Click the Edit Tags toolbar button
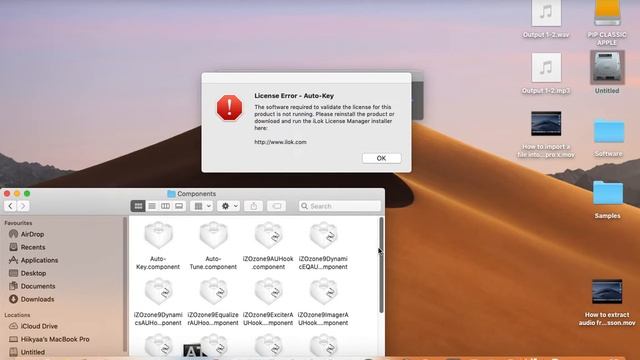640x360 pixels. point(276,206)
